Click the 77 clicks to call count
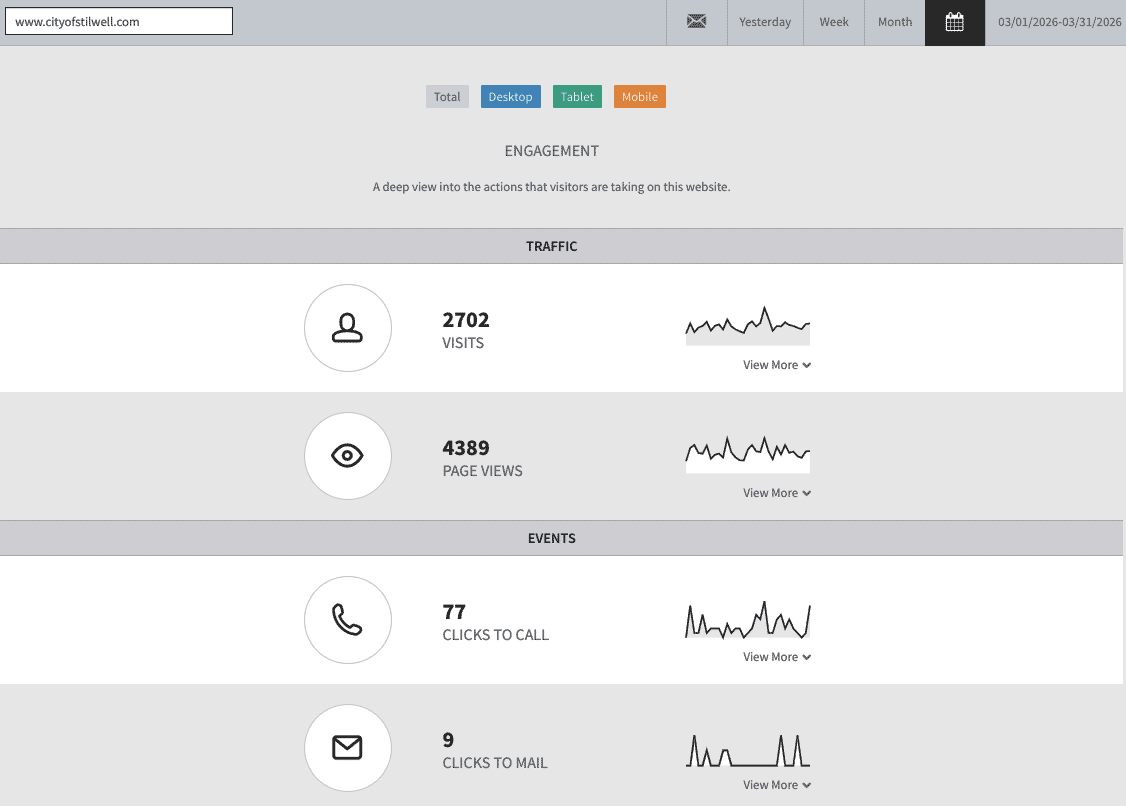1126x806 pixels. (x=454, y=611)
